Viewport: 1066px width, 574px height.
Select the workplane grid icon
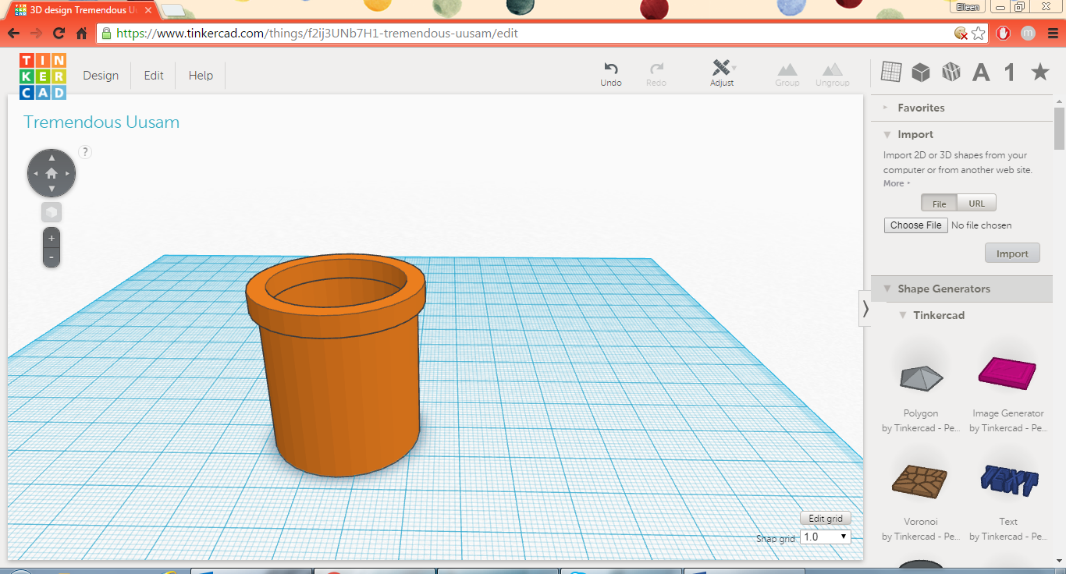tap(891, 71)
